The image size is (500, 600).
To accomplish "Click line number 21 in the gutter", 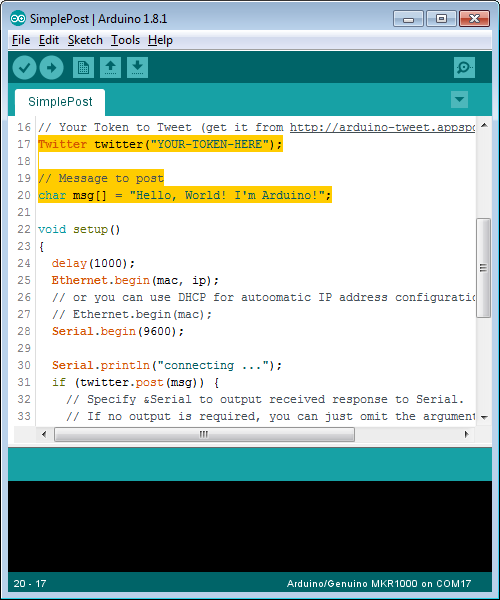I will click(24, 212).
